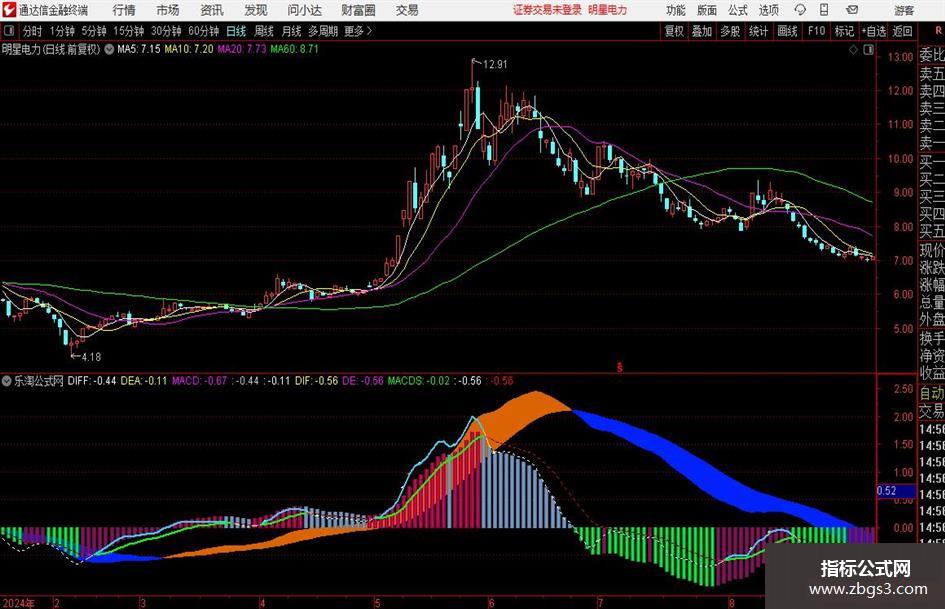Screen dimensions: 945x609
Task: Open the mobile phone icon
Action: [824, 10]
